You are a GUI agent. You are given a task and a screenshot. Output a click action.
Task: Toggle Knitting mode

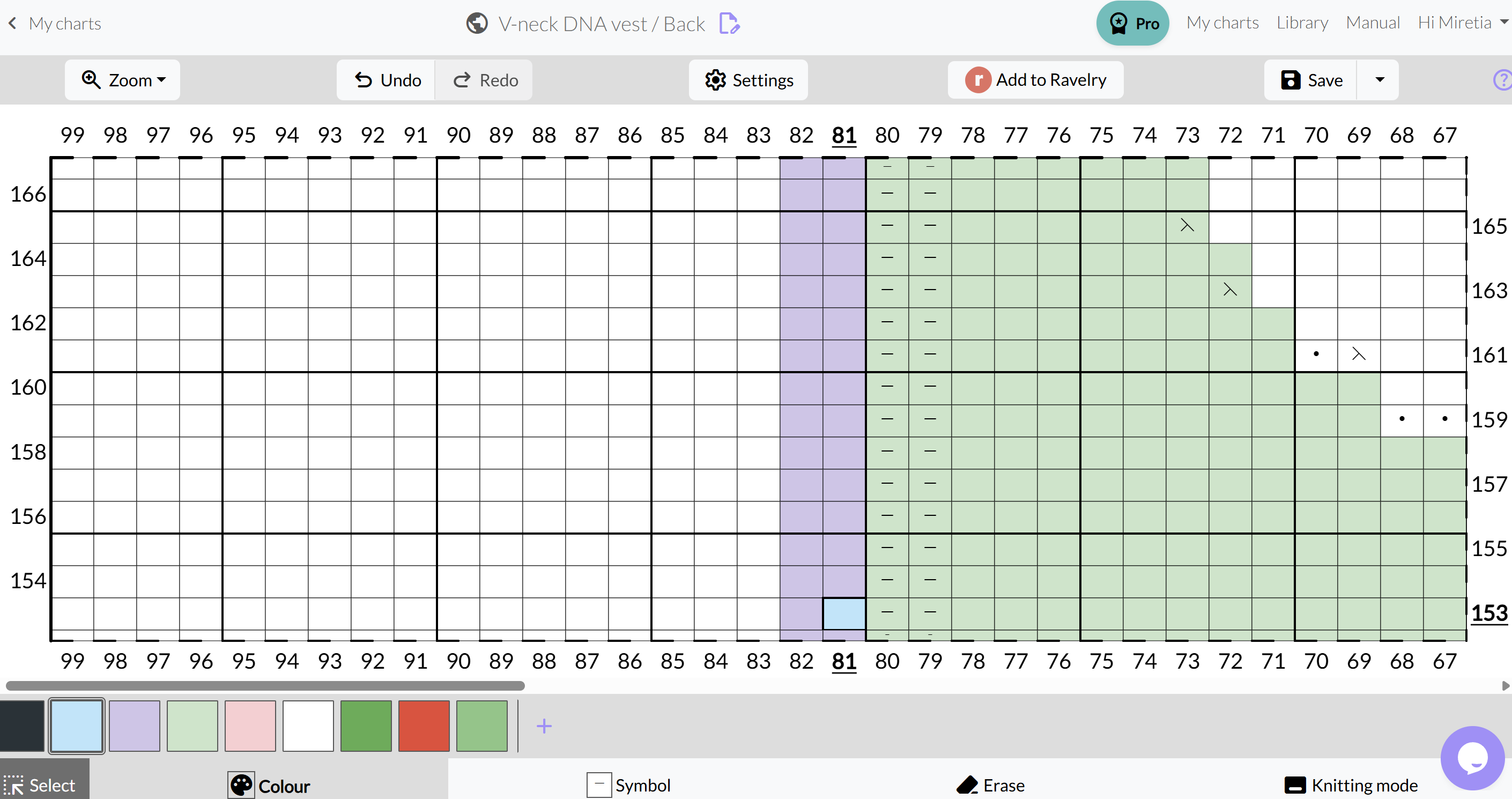1351,785
